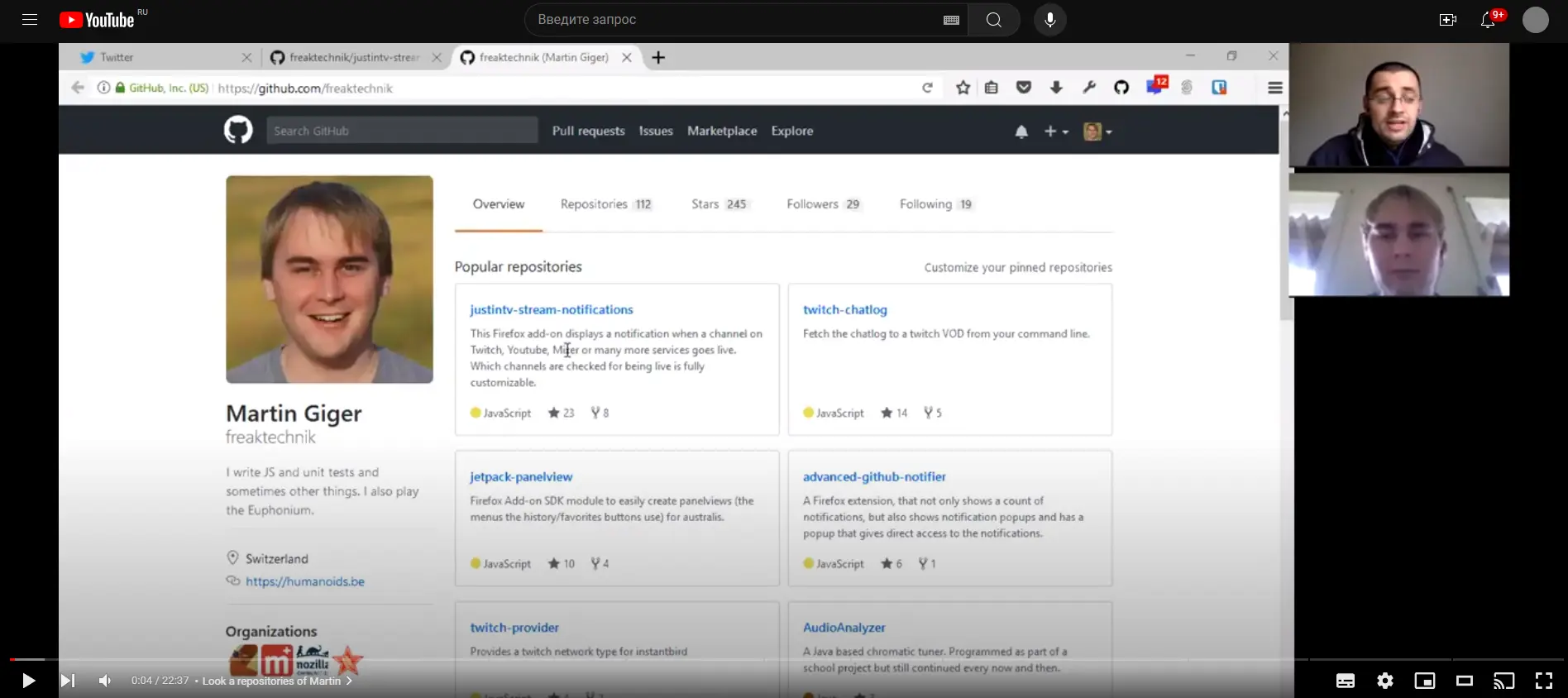Viewport: 1568px width, 698px height.
Task: Switch to theater mode
Action: (x=1465, y=681)
